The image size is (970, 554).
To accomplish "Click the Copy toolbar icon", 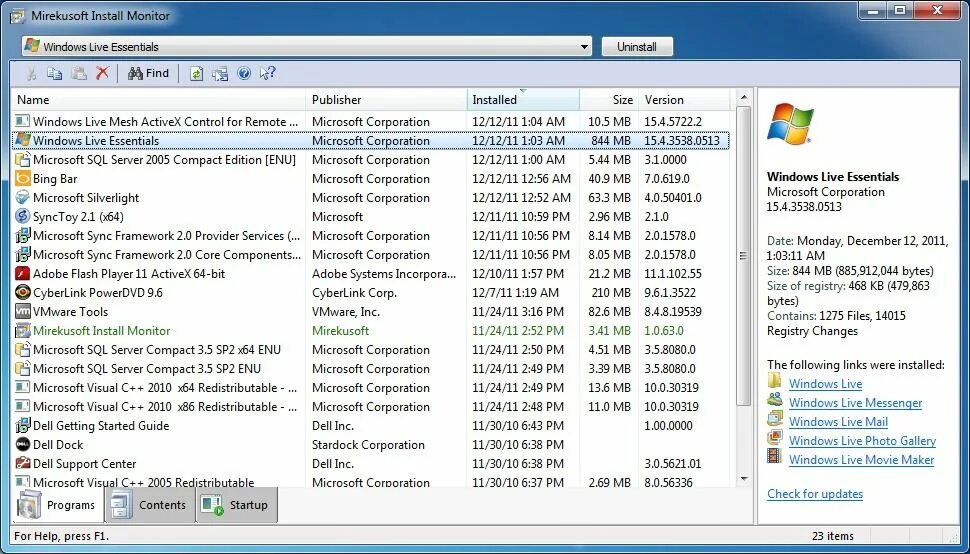I will pyautogui.click(x=54, y=74).
